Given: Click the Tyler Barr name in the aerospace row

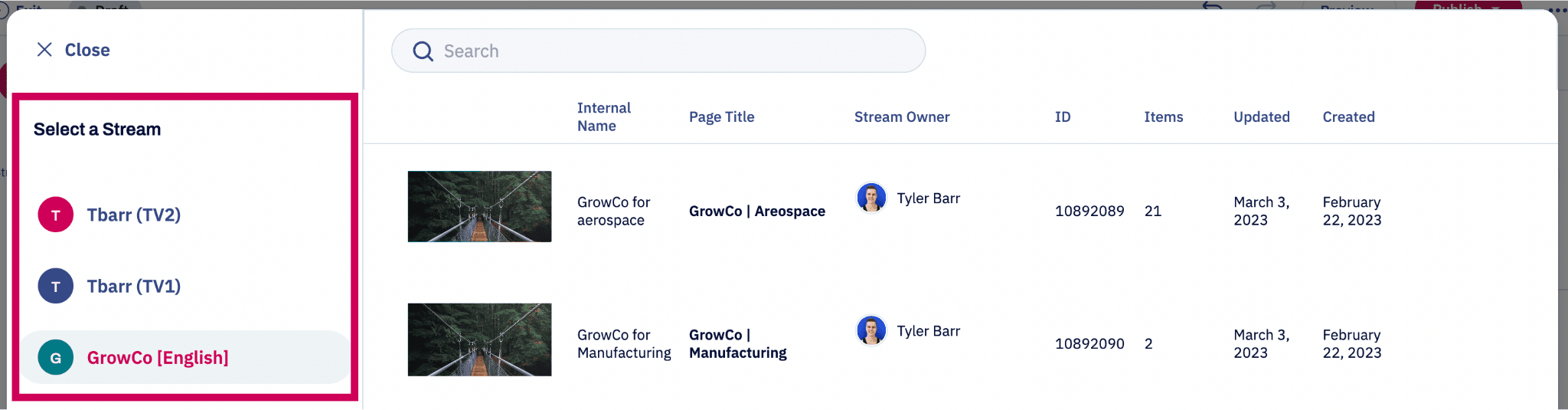Looking at the screenshot, I should (x=929, y=198).
